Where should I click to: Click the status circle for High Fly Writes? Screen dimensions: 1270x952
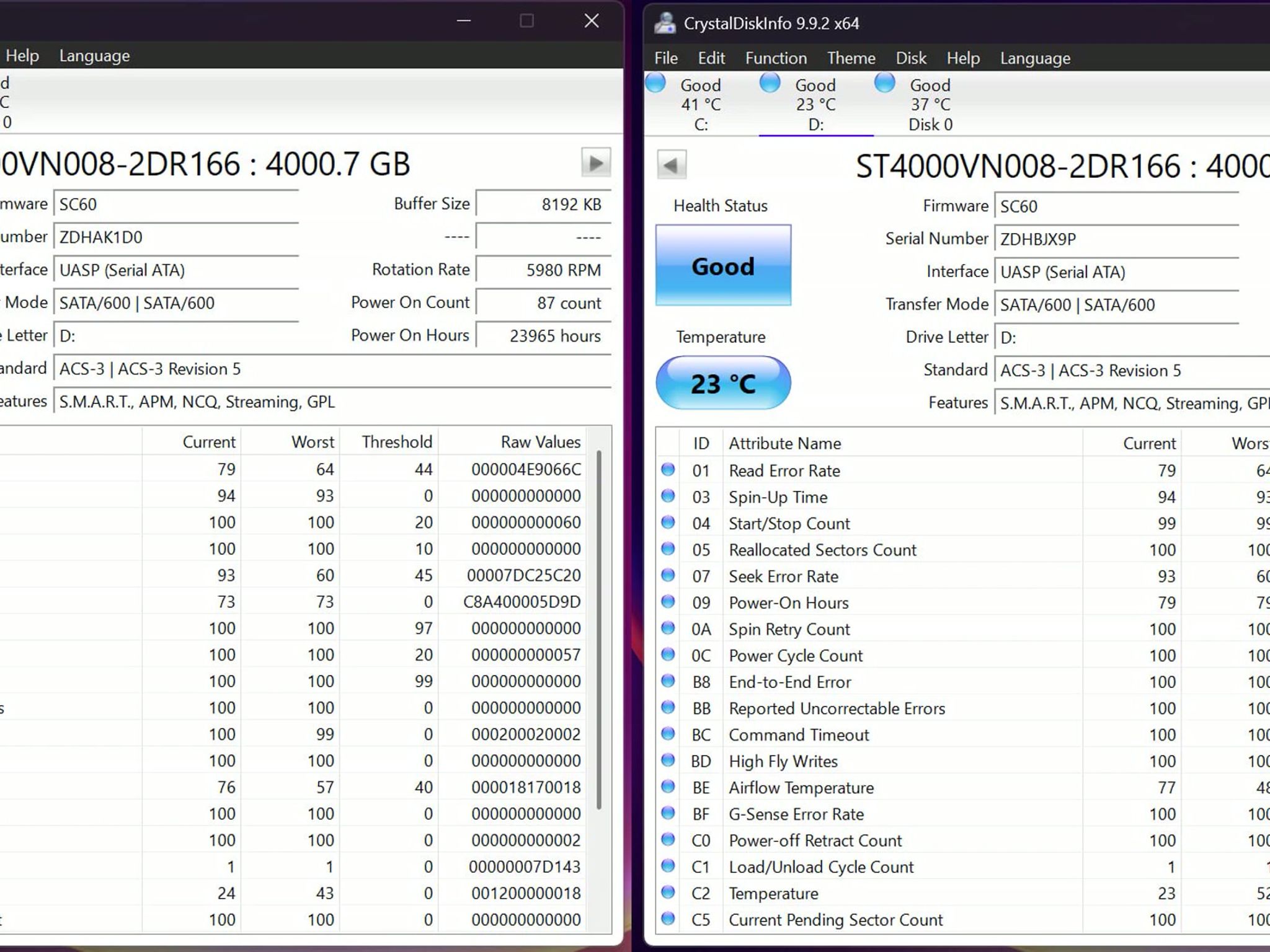[668, 760]
